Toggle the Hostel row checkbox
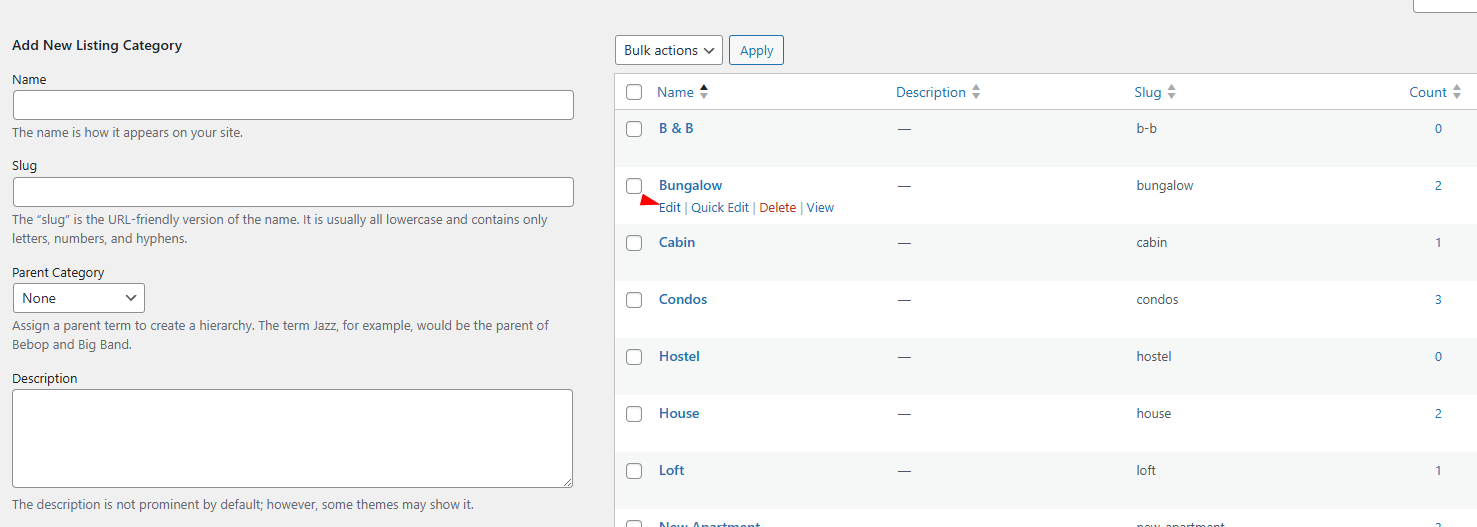The width and height of the screenshot is (1477, 527). [634, 357]
